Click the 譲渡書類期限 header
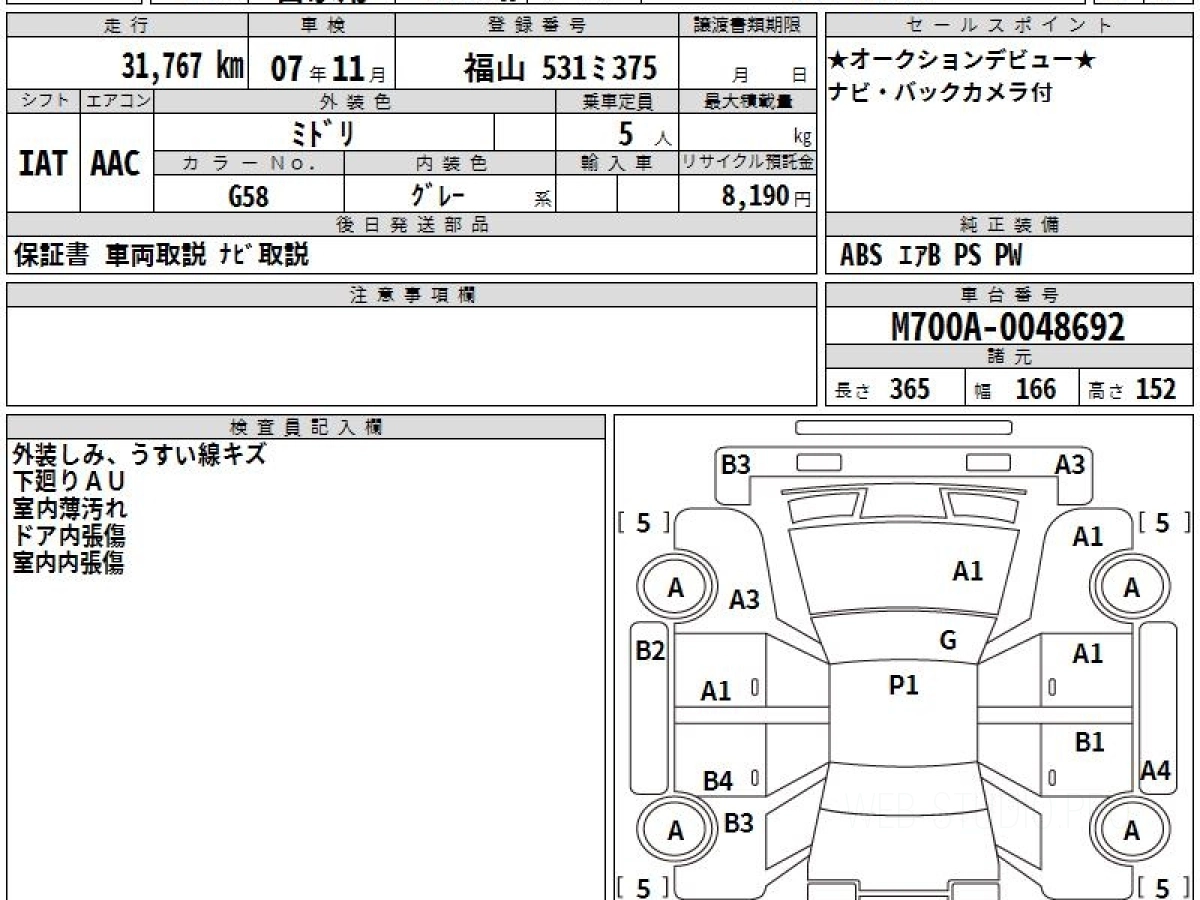Image resolution: width=1200 pixels, height=900 pixels. (747, 26)
